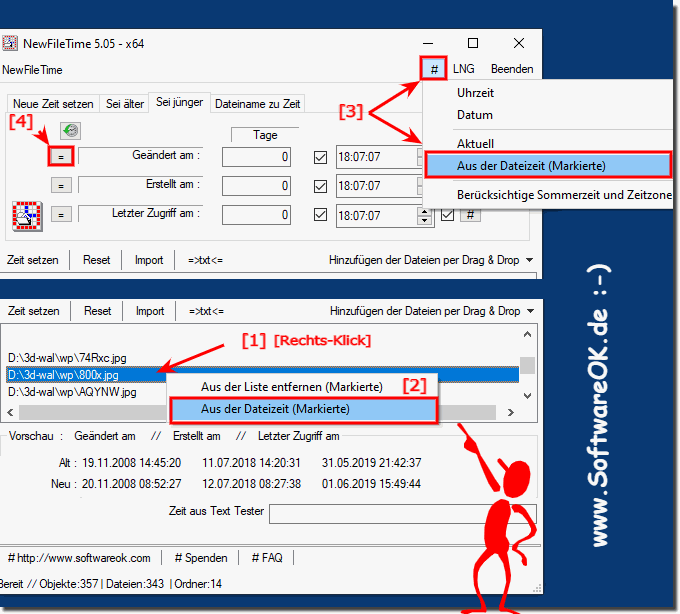Click the NewFileTime app icon in title bar
Image resolution: width=680 pixels, height=614 pixels.
click(x=9, y=43)
